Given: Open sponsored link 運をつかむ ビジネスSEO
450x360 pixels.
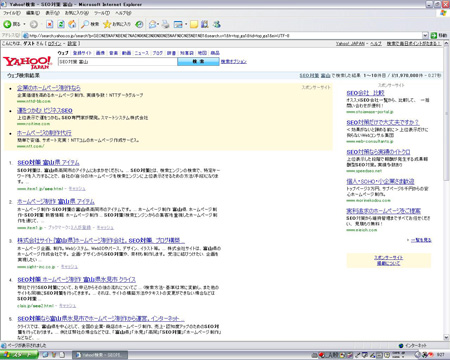Looking at the screenshot, I should click(x=45, y=111).
